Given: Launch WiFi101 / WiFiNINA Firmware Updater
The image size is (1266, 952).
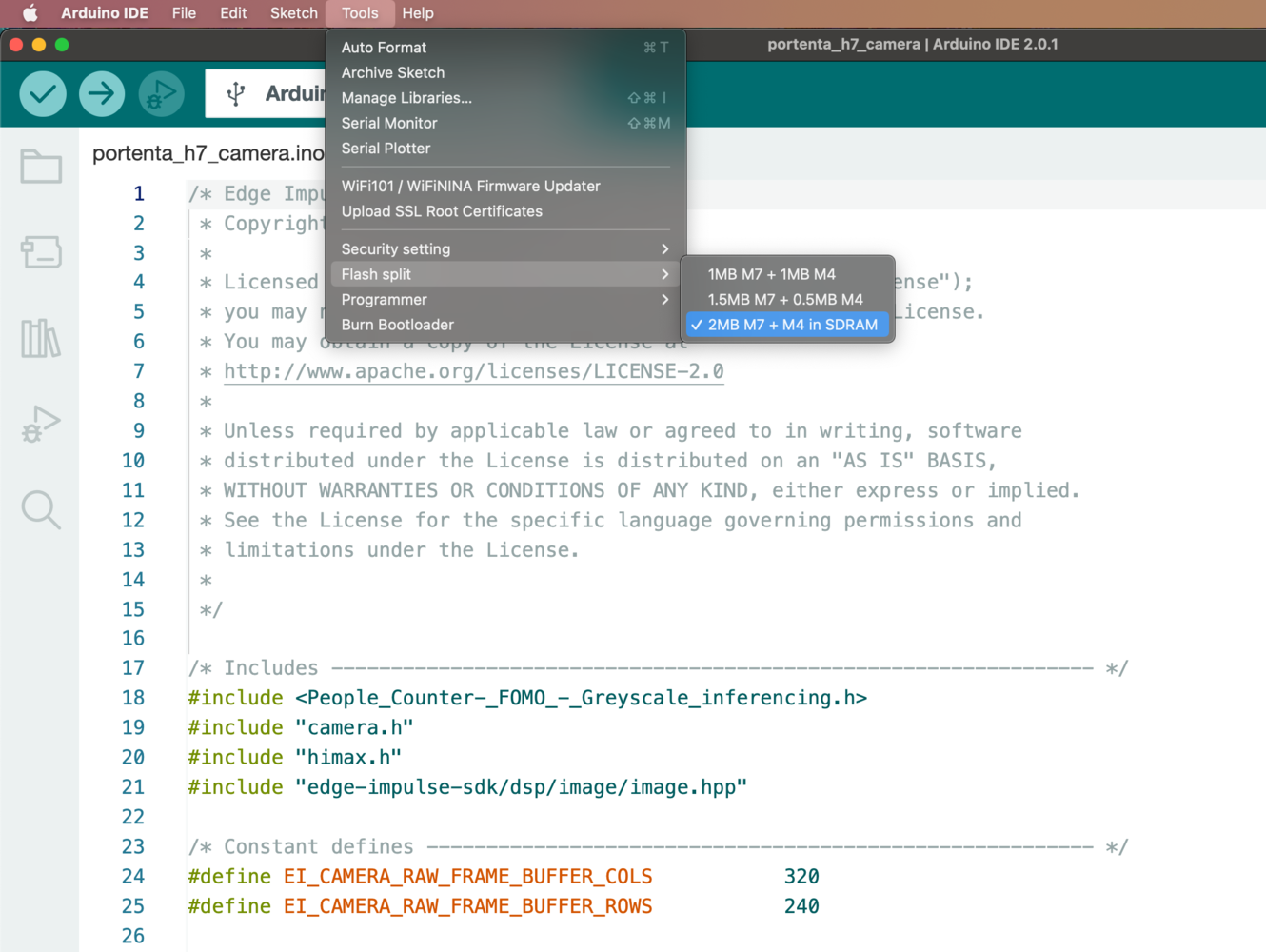Looking at the screenshot, I should (505, 186).
